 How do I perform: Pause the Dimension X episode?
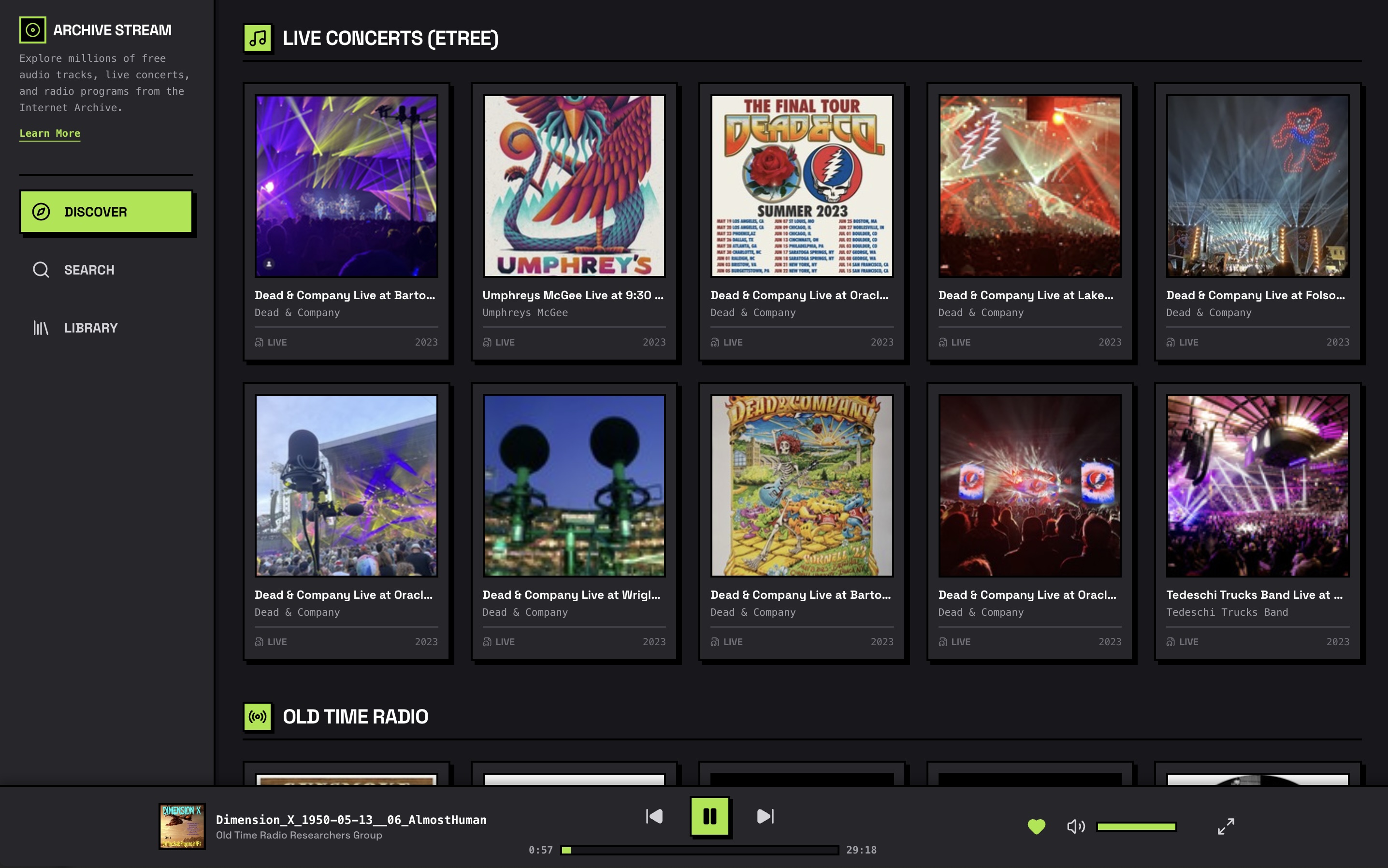click(710, 816)
